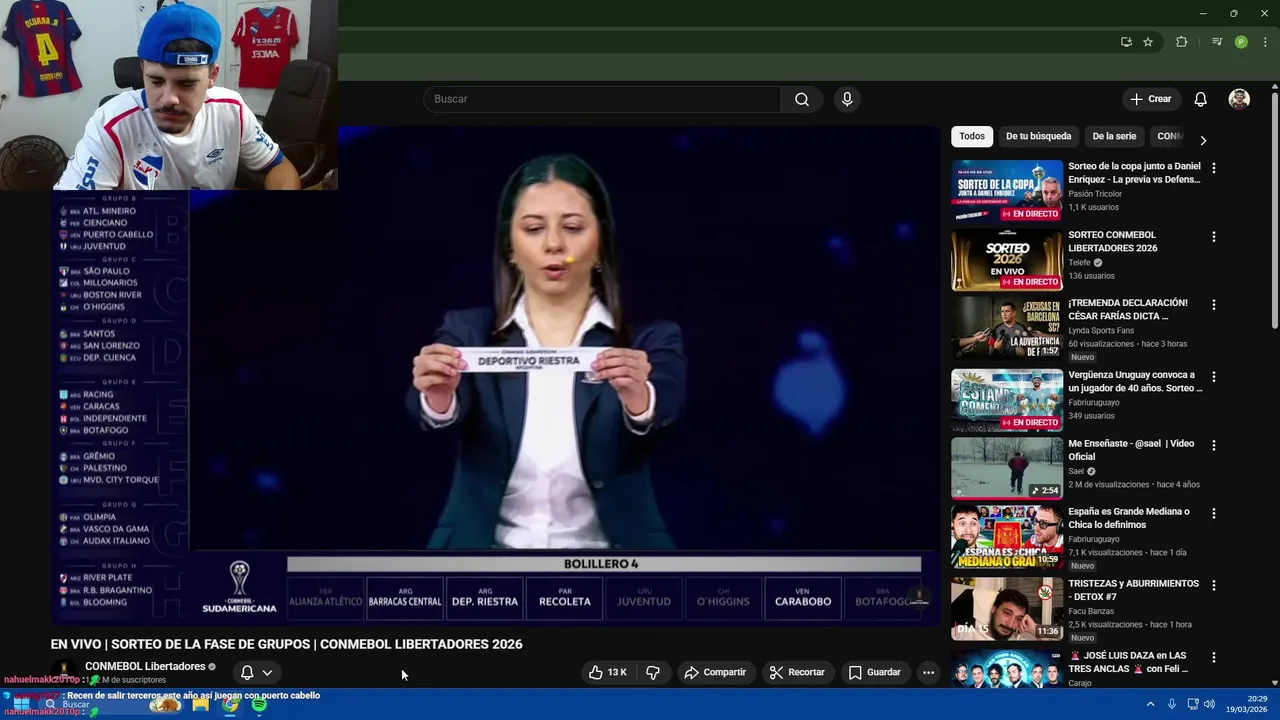Open options for César Farías video
The height and width of the screenshot is (720, 1280).
tap(1213, 305)
